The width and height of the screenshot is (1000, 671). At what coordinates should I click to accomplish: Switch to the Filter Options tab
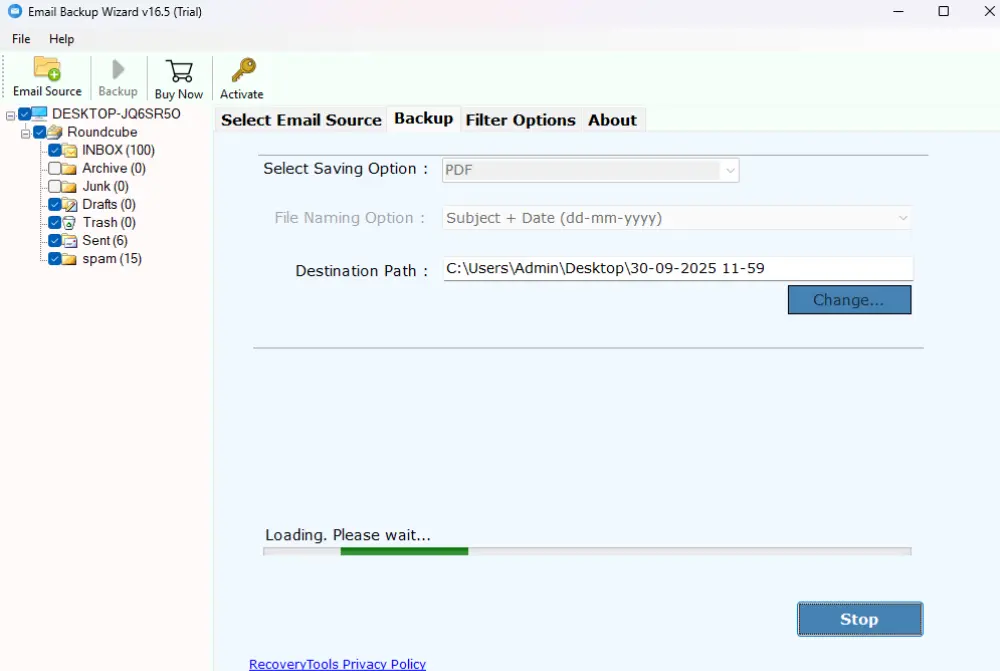pos(521,119)
